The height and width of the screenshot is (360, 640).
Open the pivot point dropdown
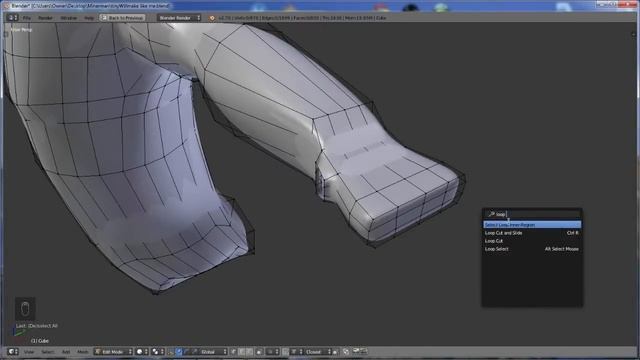tap(158, 351)
